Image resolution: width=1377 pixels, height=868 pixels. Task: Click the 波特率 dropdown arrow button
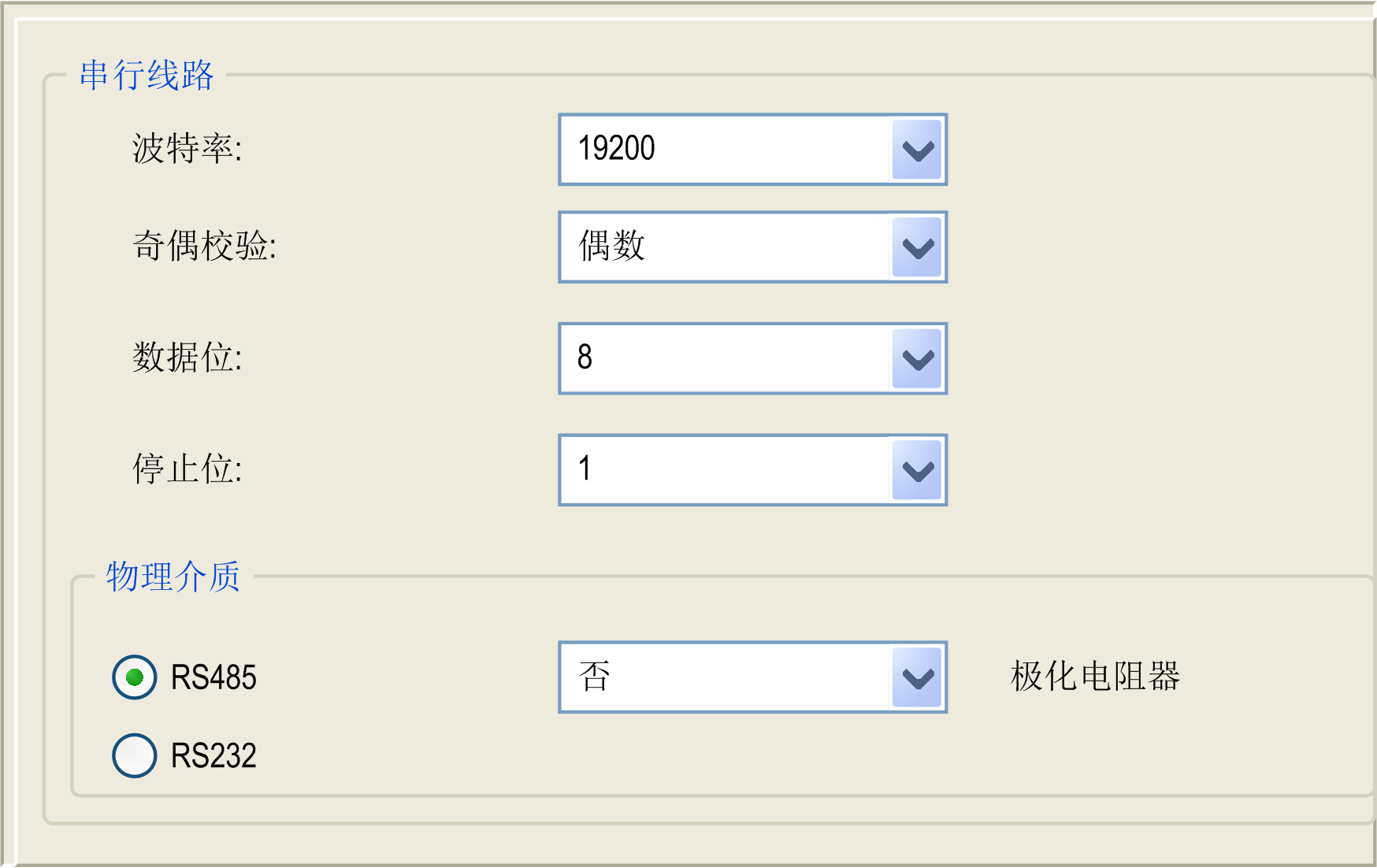(917, 150)
